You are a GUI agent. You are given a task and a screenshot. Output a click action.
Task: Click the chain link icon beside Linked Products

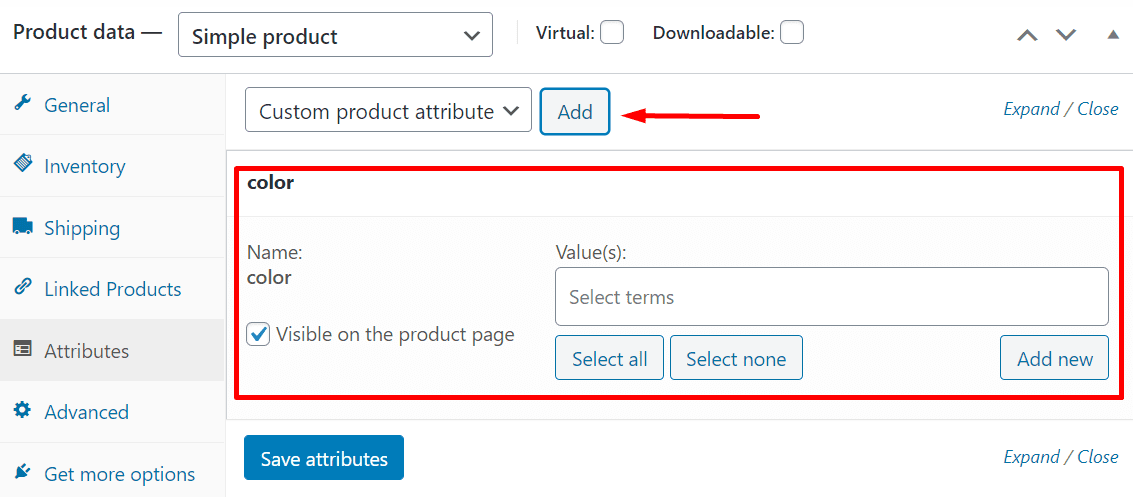pyautogui.click(x=22, y=287)
